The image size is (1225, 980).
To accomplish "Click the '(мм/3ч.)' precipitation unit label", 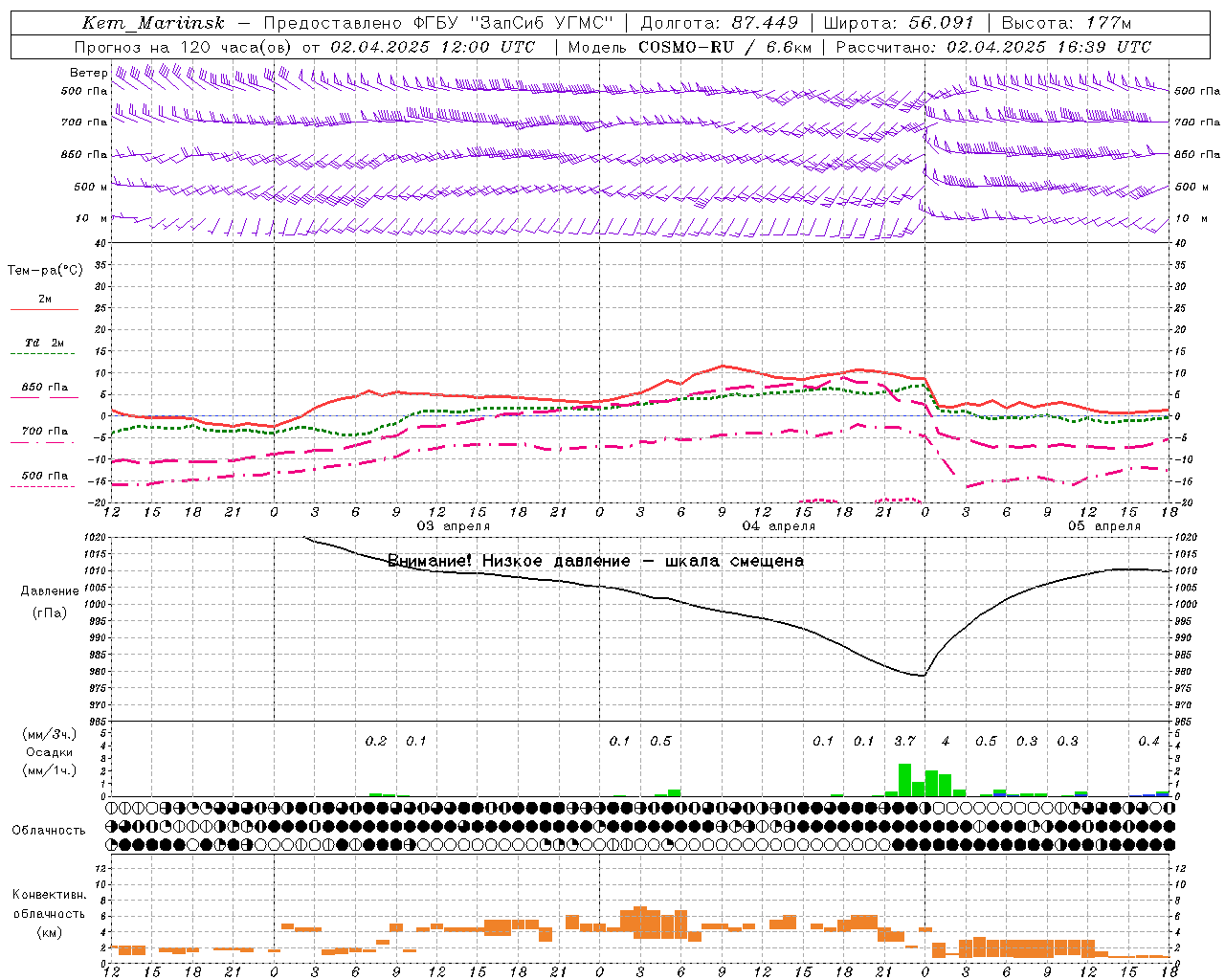I will tap(50, 735).
